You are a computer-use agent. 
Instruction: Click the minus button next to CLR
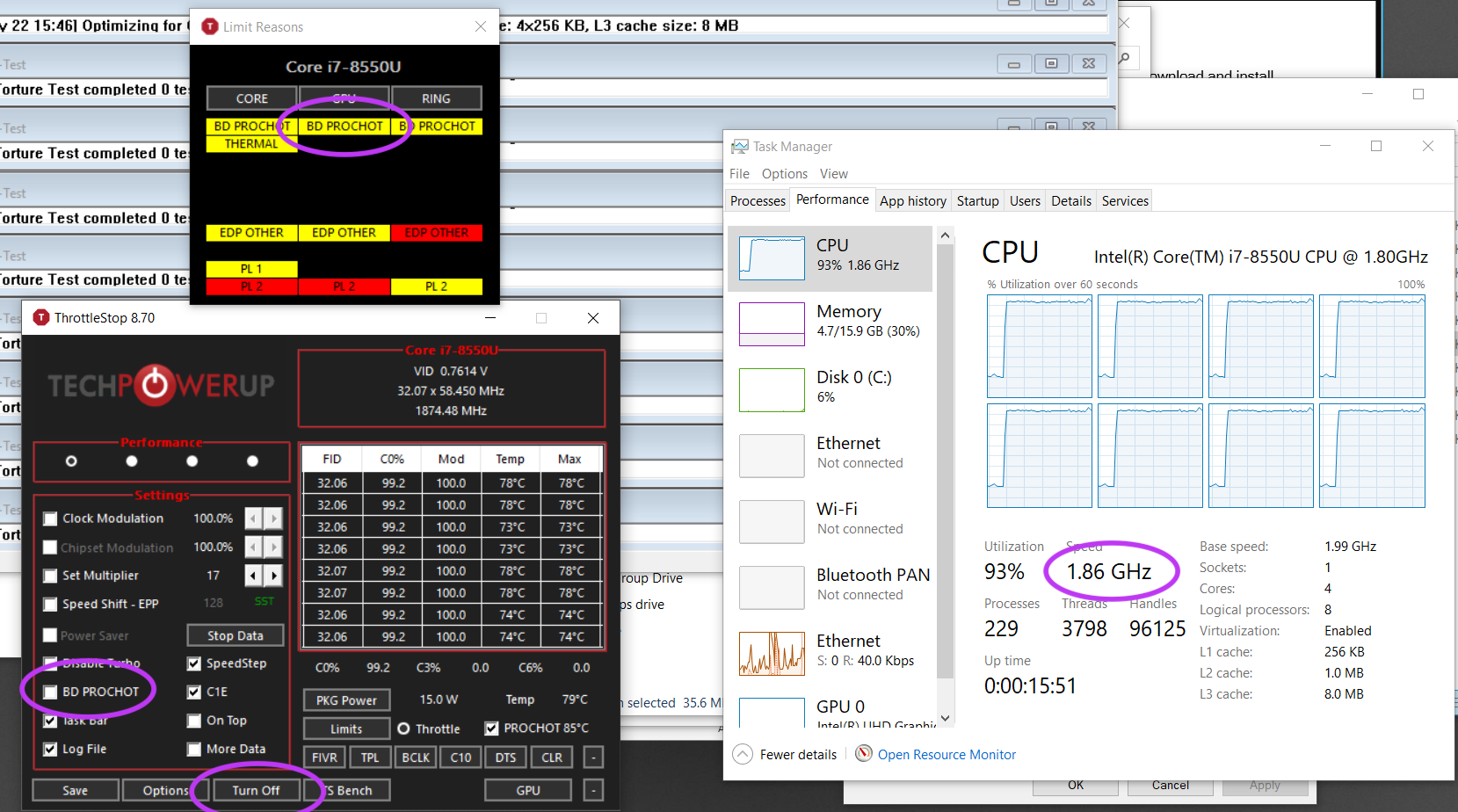tap(594, 758)
